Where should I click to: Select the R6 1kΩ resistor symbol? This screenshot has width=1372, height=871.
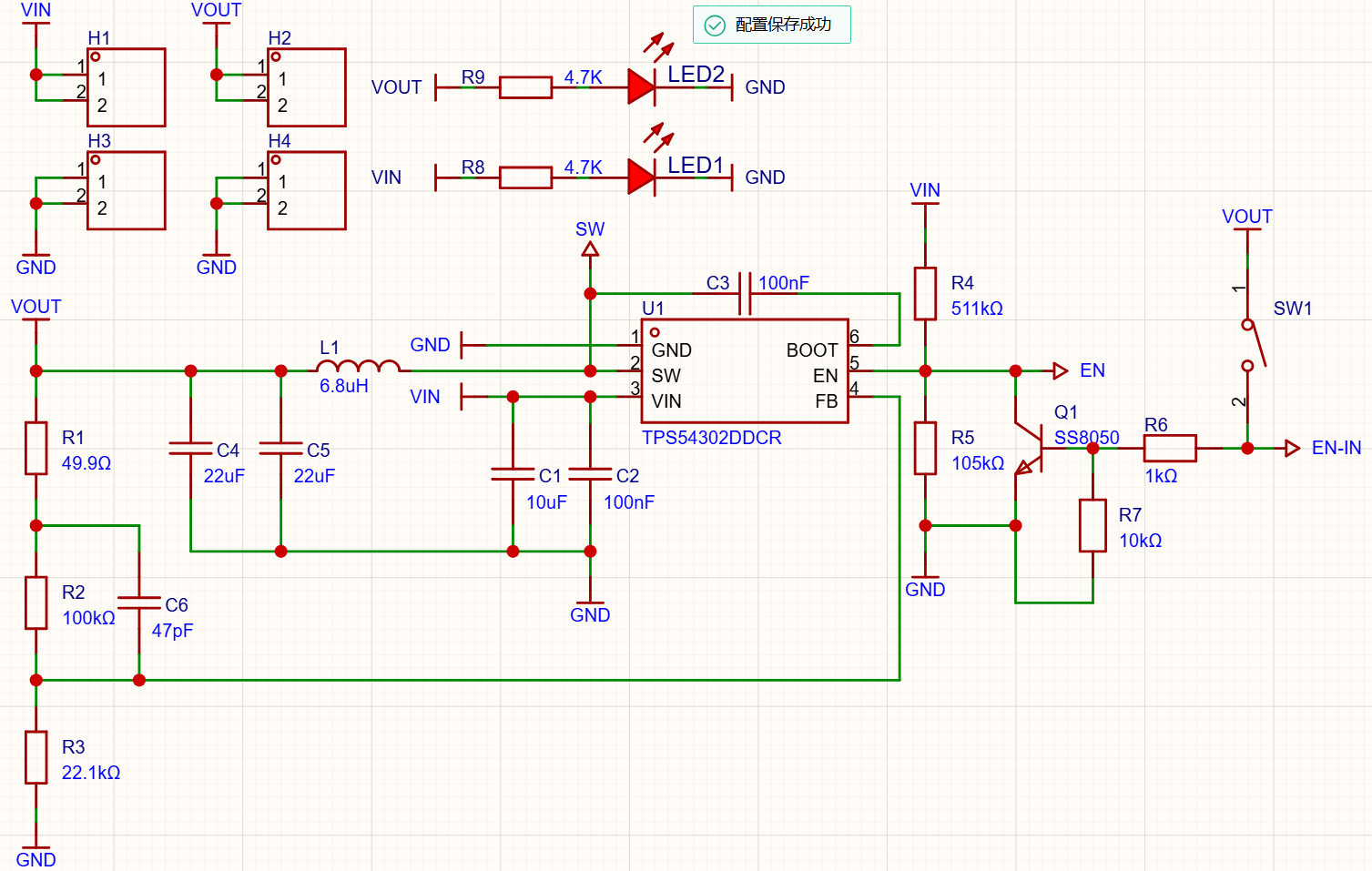pyautogui.click(x=1170, y=448)
